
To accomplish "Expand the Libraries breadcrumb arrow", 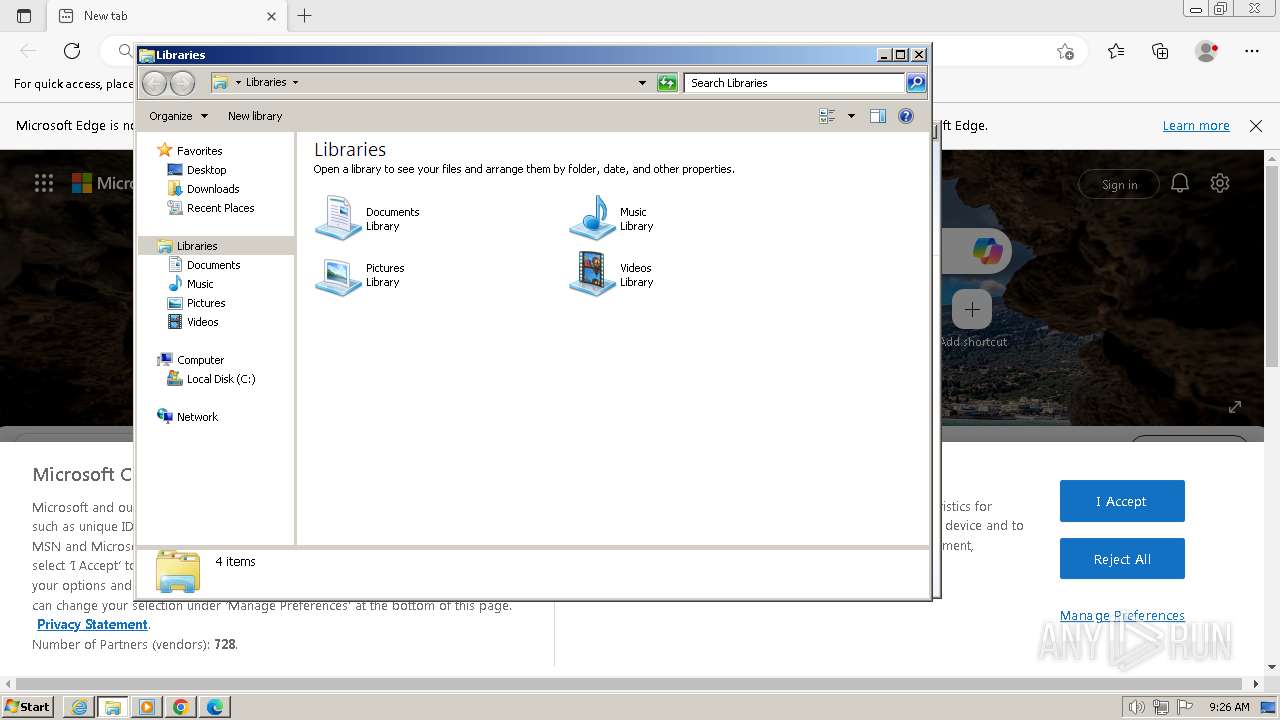I will pyautogui.click(x=295, y=82).
